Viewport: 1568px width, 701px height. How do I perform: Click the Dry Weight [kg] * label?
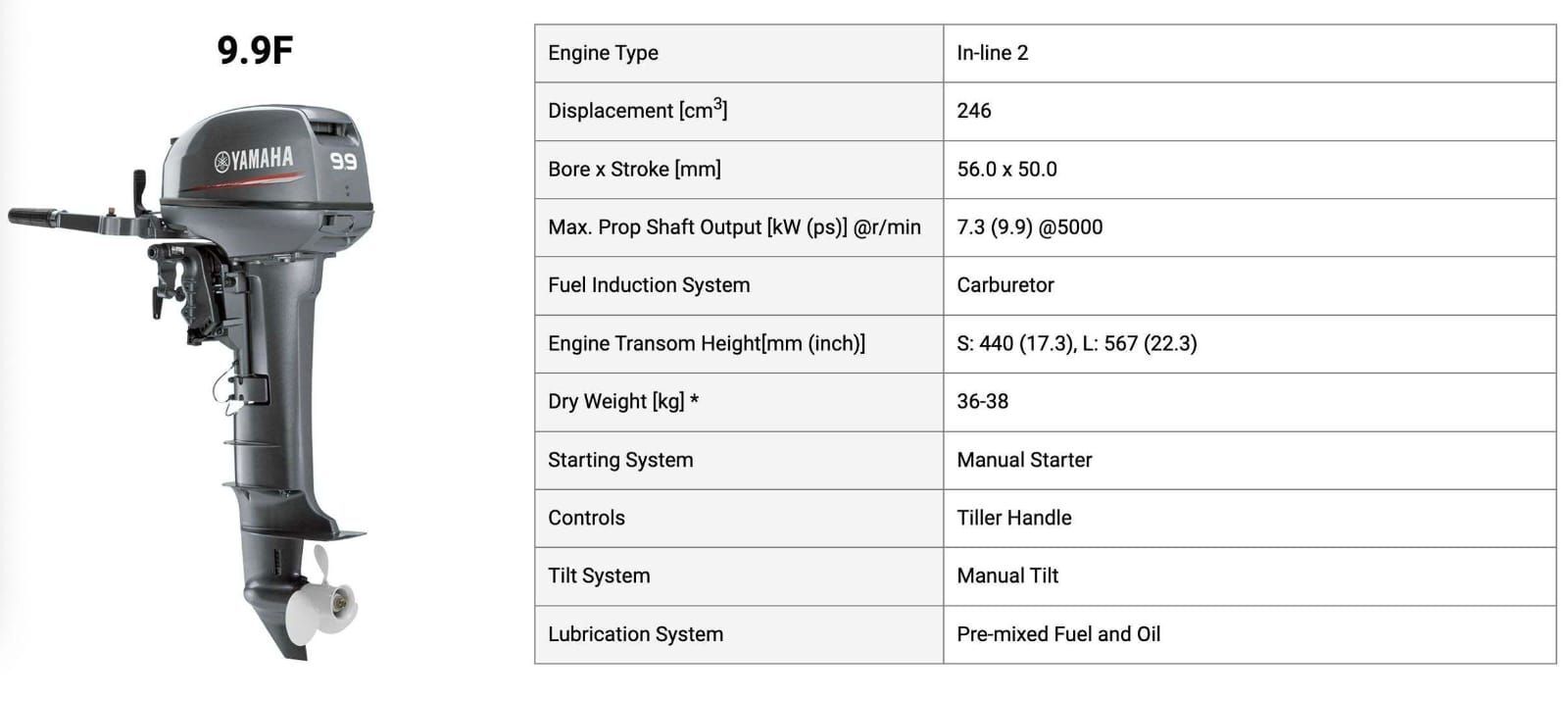click(x=623, y=401)
